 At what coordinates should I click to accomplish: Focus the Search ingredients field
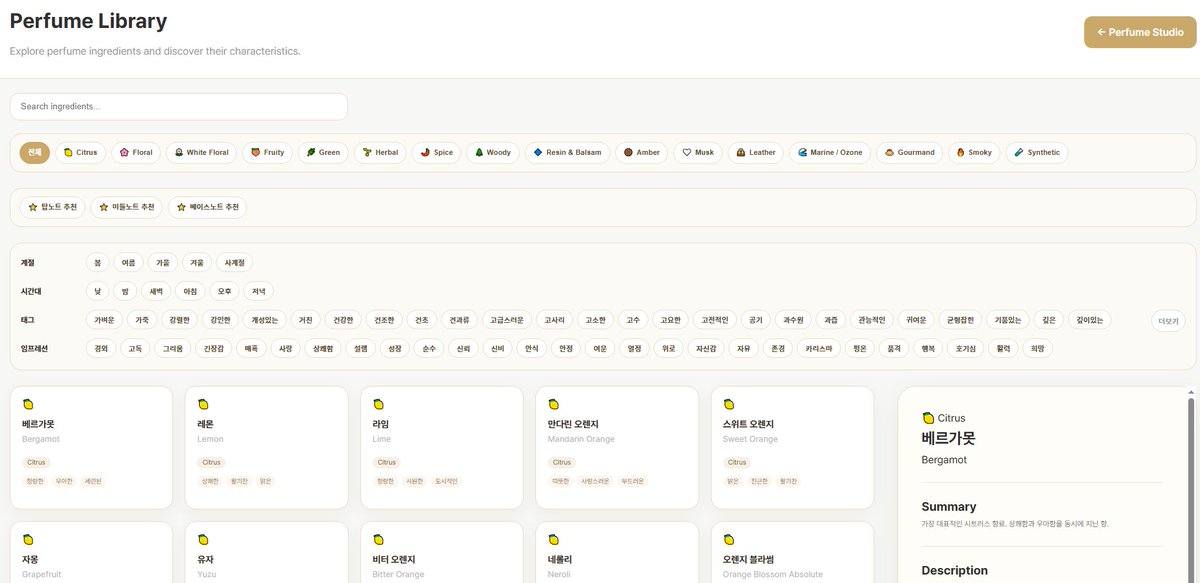pyautogui.click(x=179, y=106)
